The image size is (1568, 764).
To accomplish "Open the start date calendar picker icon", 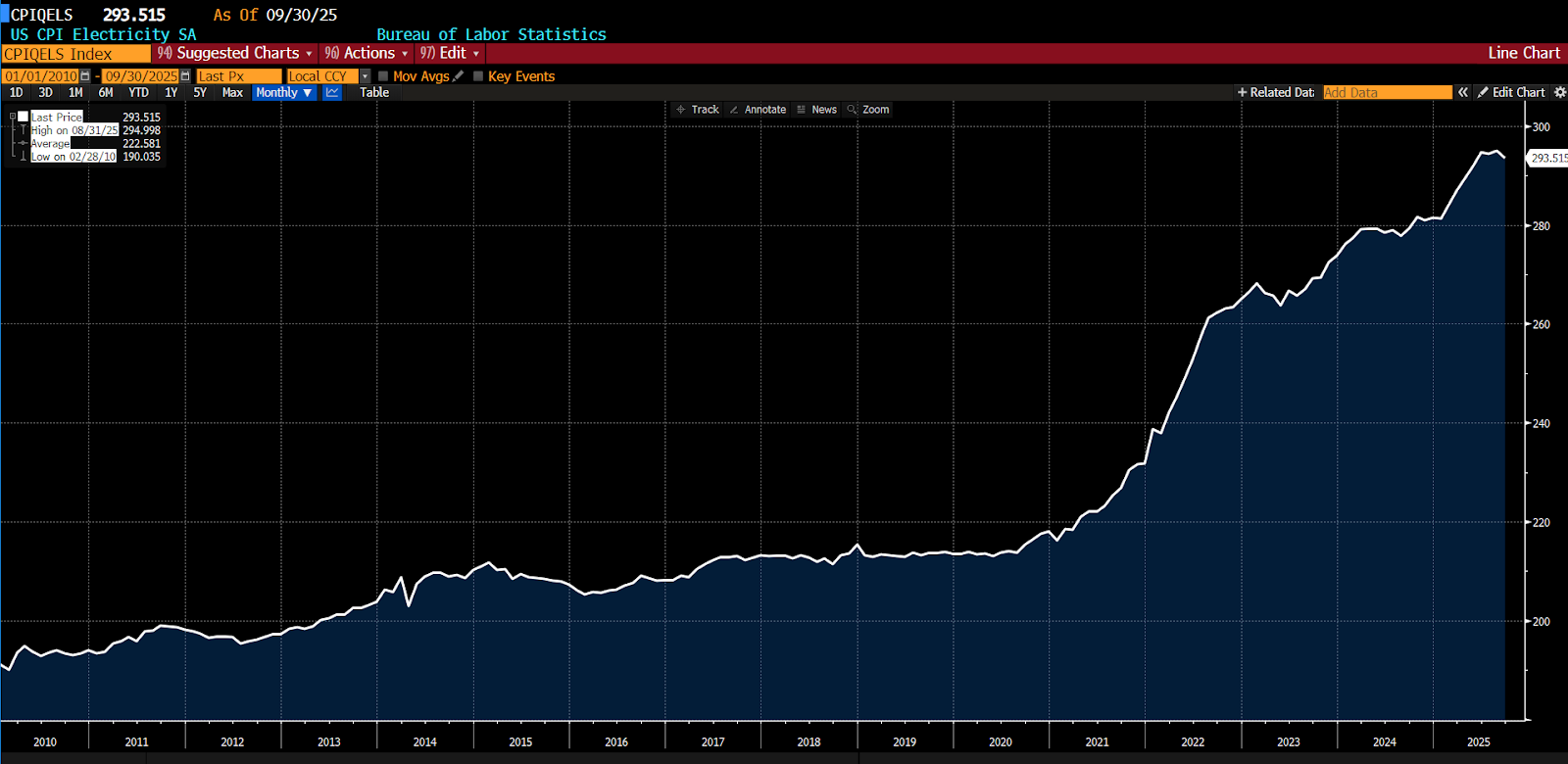I will click(85, 76).
